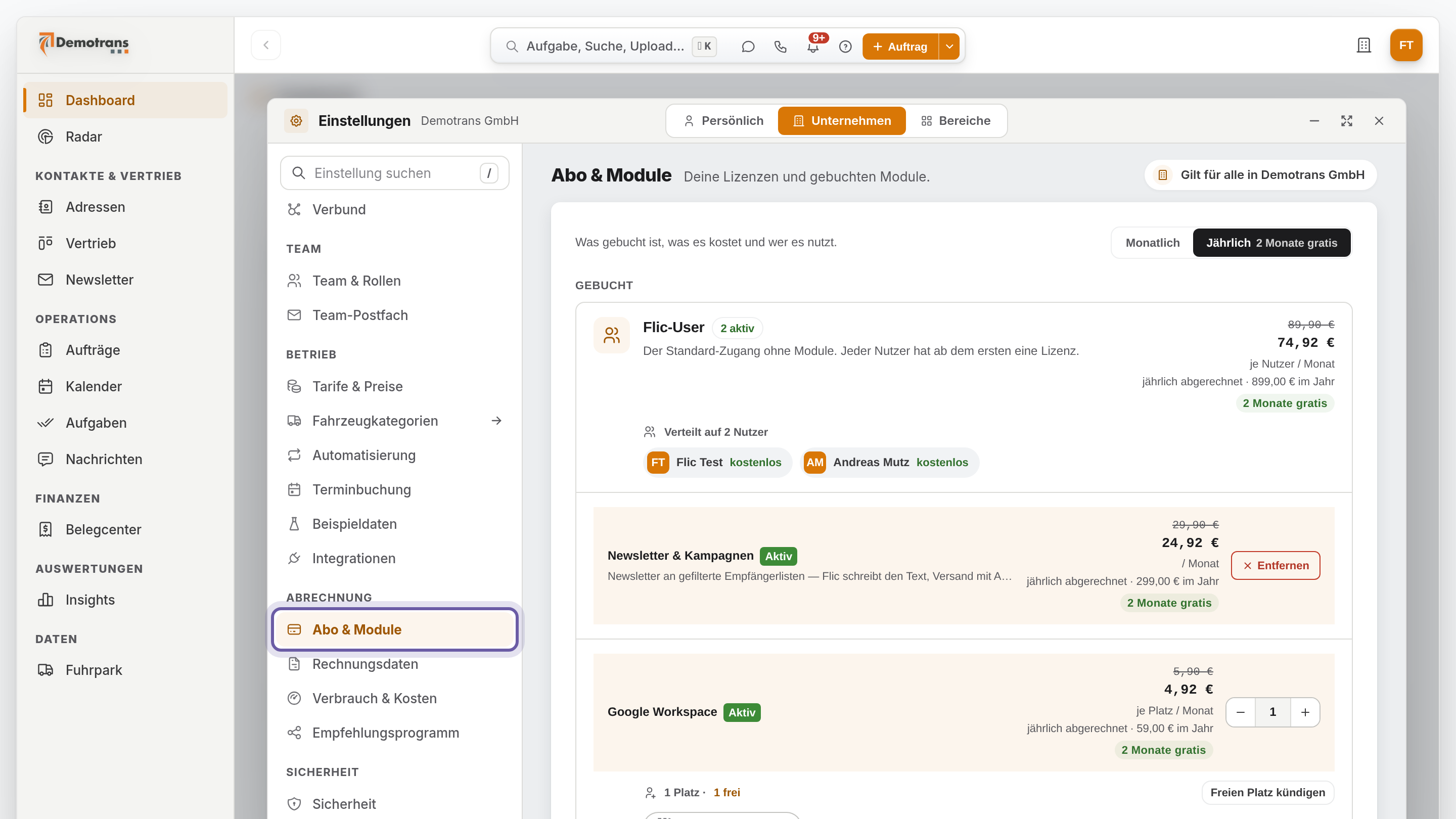Open Sicherheit settings item
This screenshot has width=1456, height=819.
click(394, 804)
